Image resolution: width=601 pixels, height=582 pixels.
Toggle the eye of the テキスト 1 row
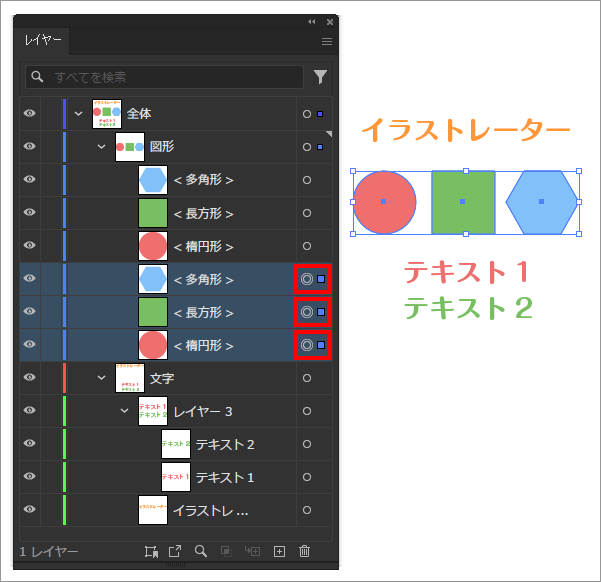coord(30,476)
